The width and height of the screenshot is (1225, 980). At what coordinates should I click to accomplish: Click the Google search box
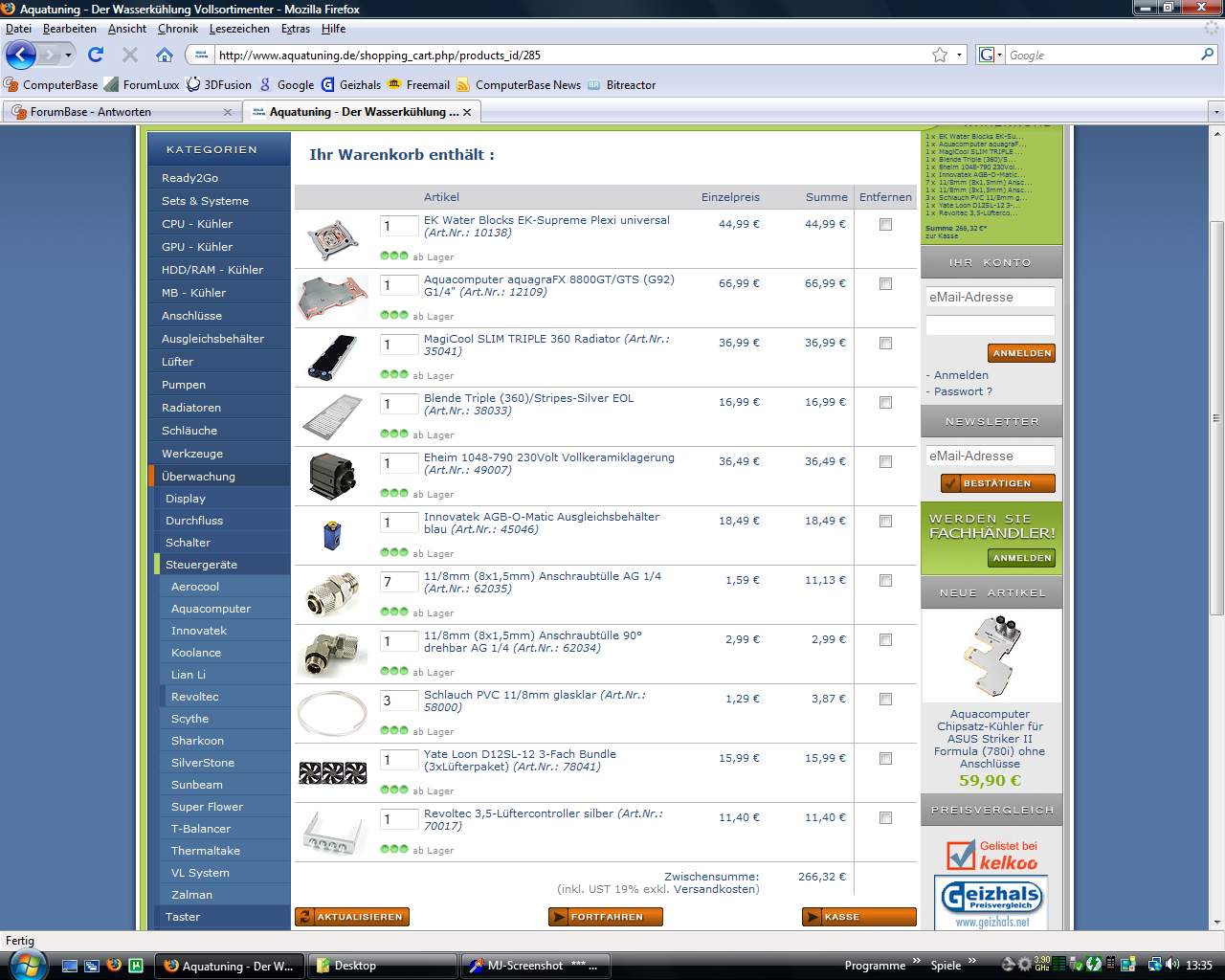1101,56
